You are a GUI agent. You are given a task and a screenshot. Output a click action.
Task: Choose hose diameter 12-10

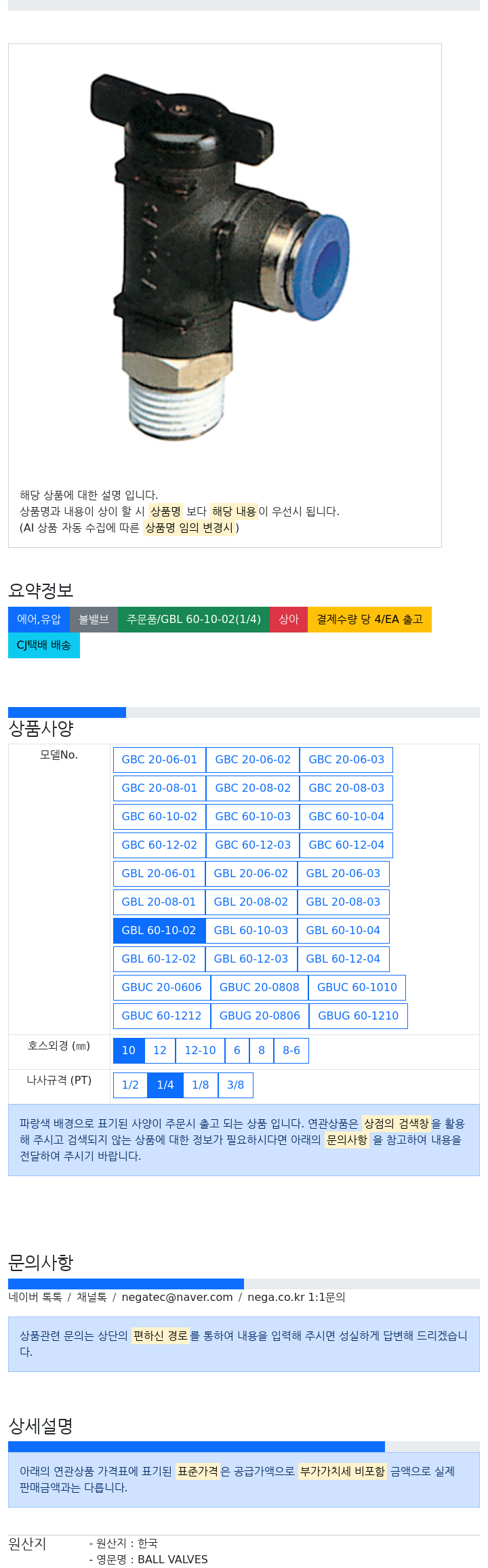tap(200, 1051)
